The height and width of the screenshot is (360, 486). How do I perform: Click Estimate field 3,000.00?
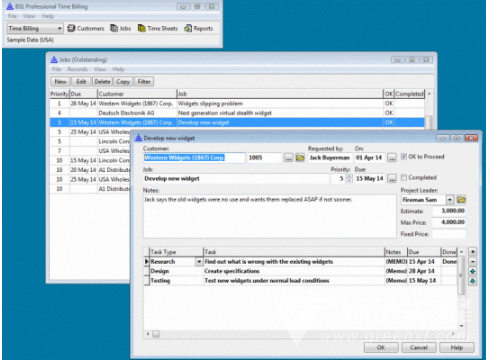pos(449,211)
